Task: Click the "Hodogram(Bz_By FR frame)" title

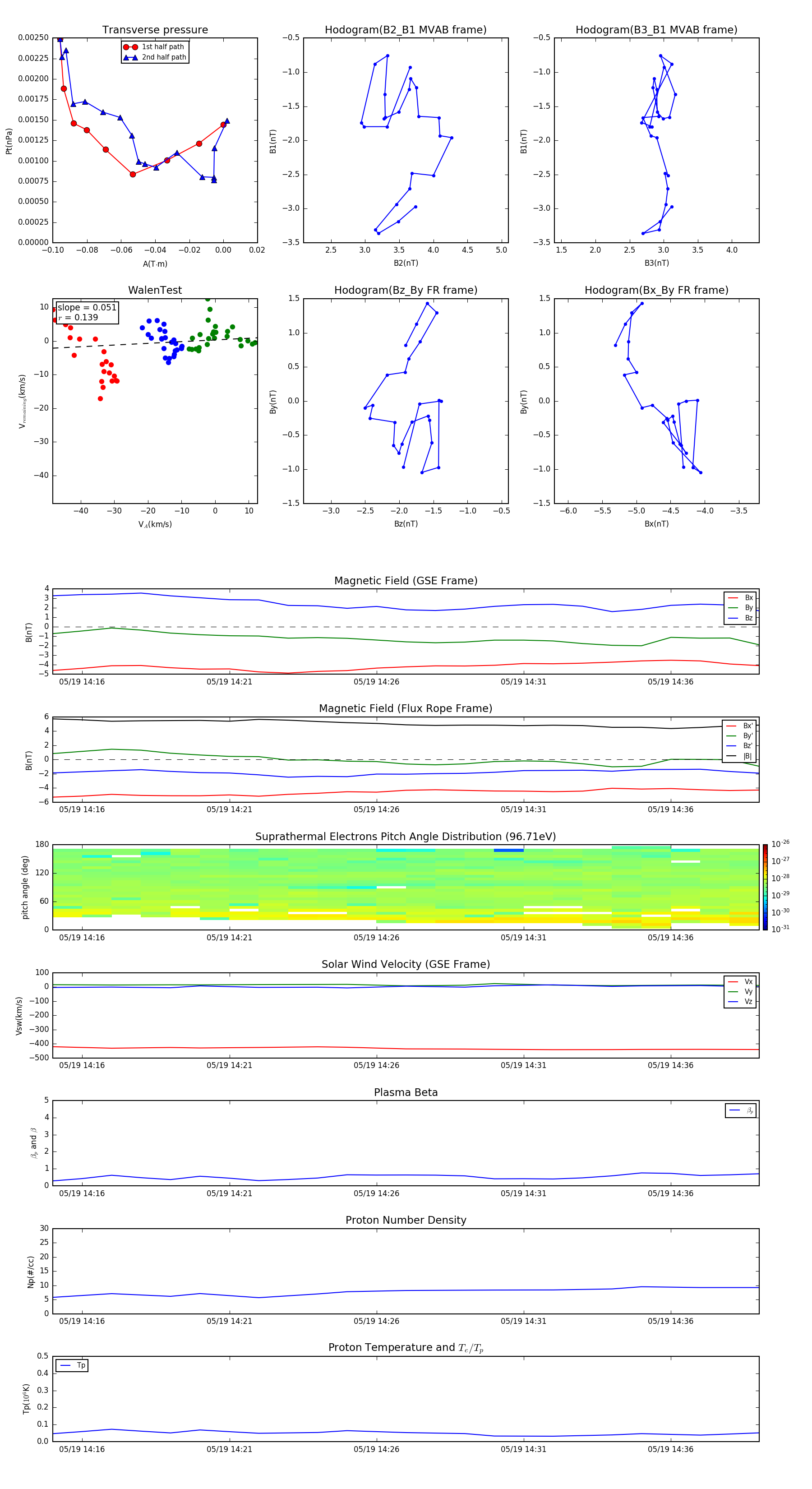Action: pyautogui.click(x=406, y=290)
